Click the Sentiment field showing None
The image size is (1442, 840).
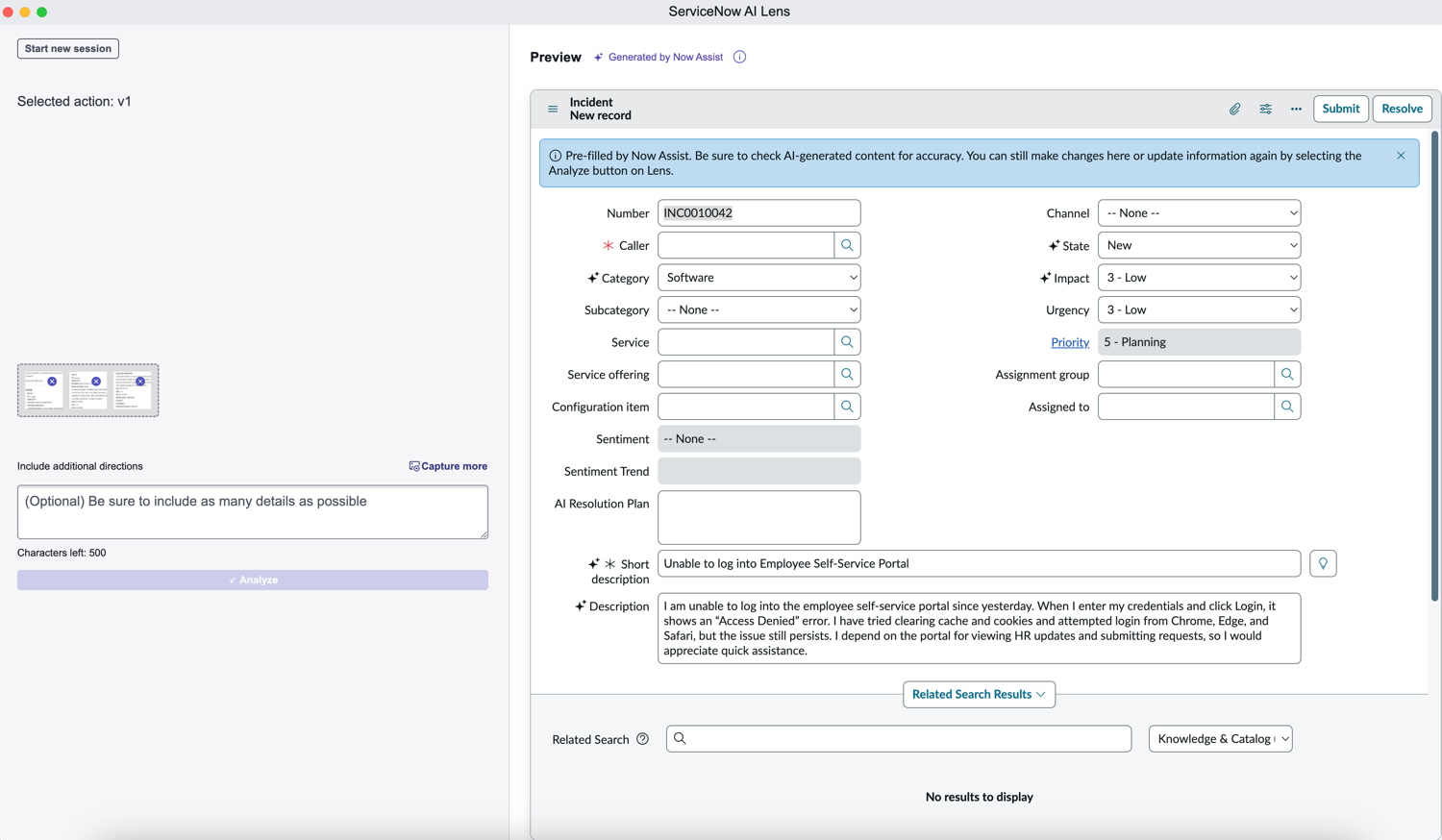pos(758,439)
